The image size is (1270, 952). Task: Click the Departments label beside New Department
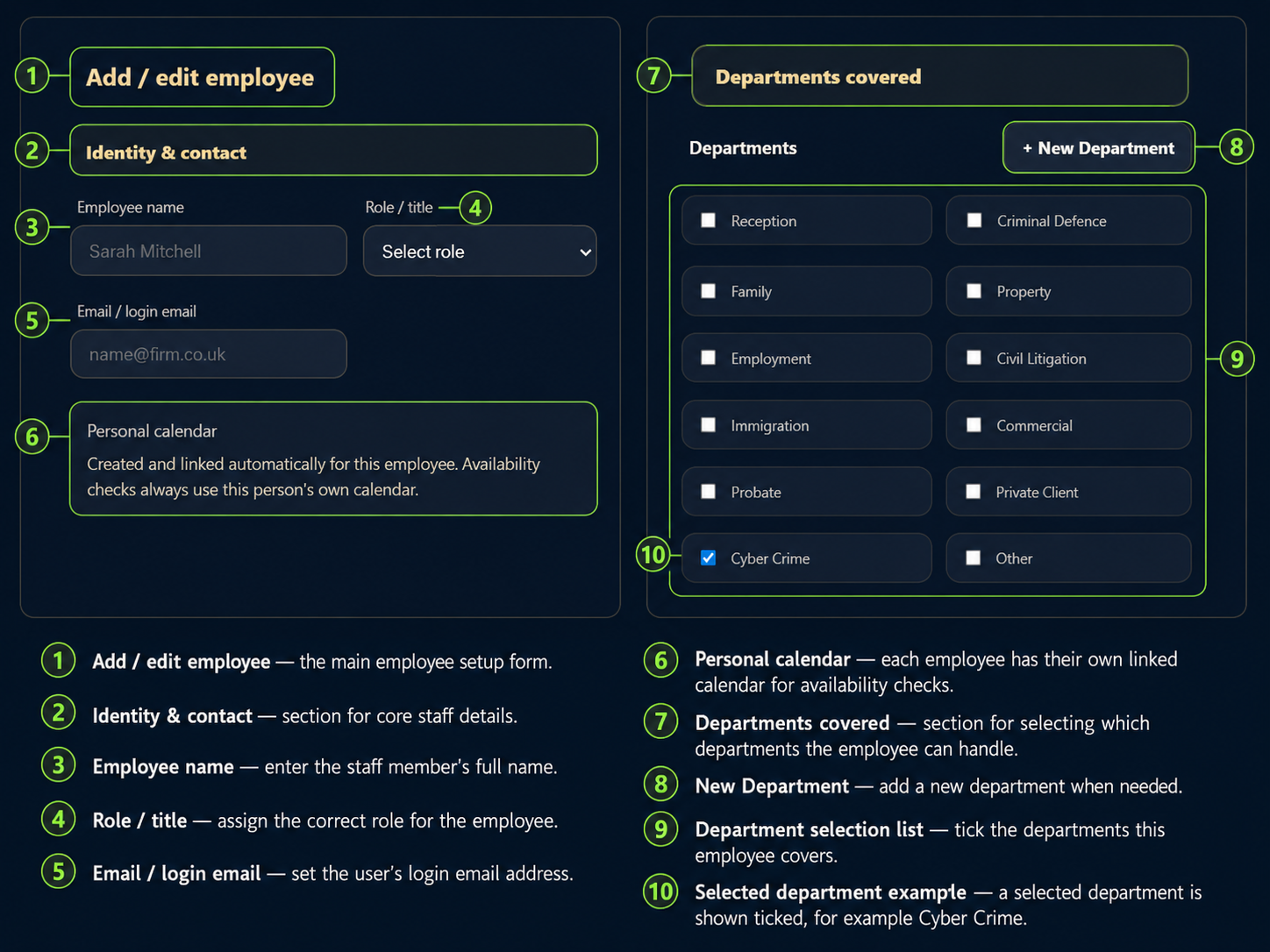(x=743, y=148)
